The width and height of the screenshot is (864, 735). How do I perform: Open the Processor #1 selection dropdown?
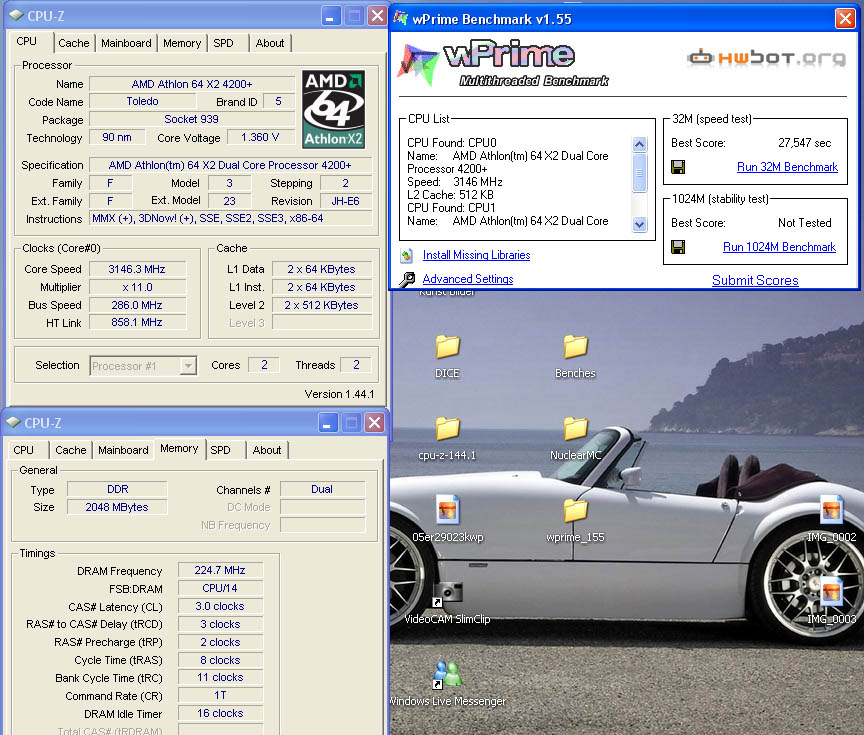click(188, 365)
